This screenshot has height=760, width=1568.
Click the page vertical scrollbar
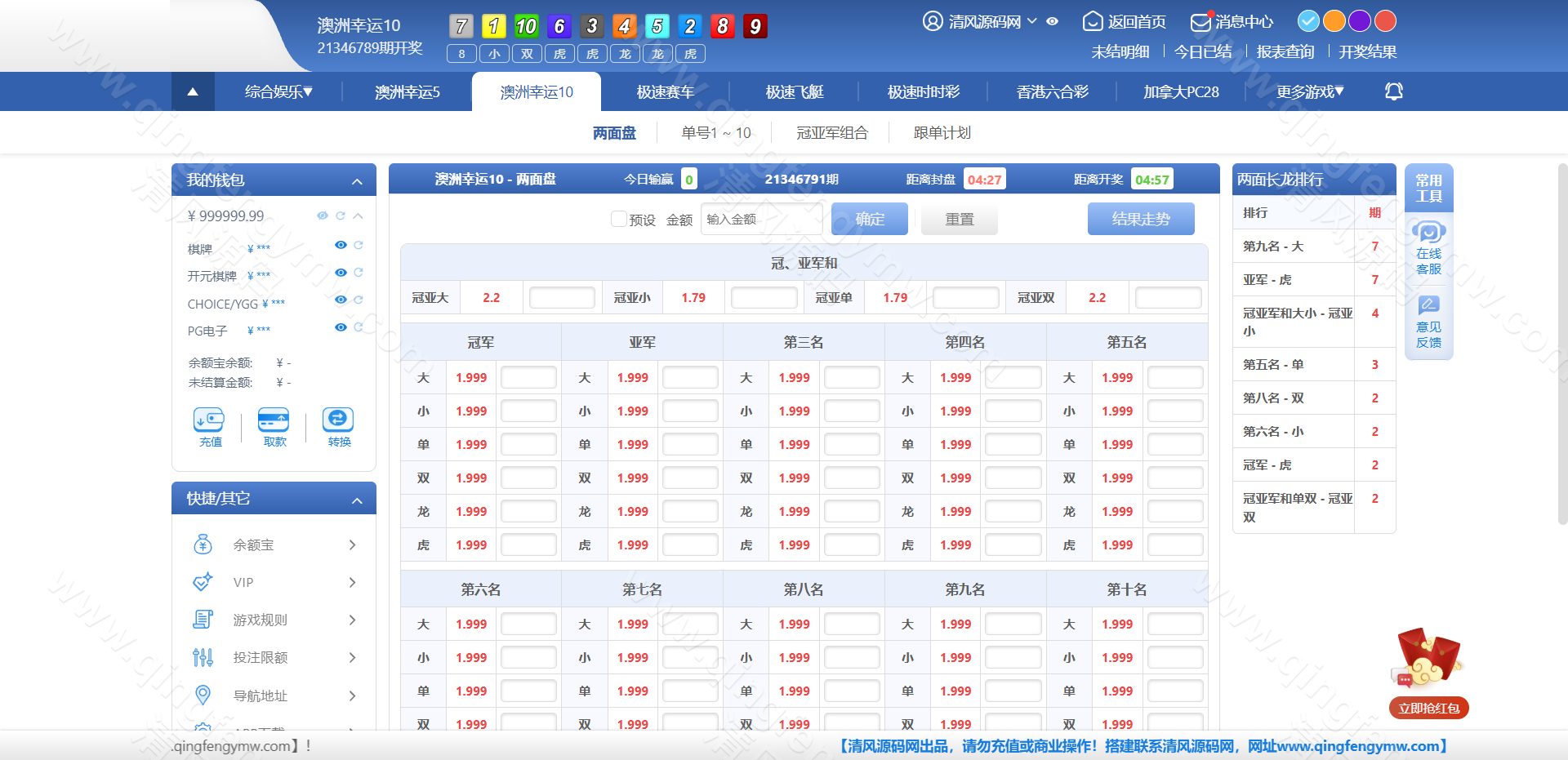(1562, 343)
